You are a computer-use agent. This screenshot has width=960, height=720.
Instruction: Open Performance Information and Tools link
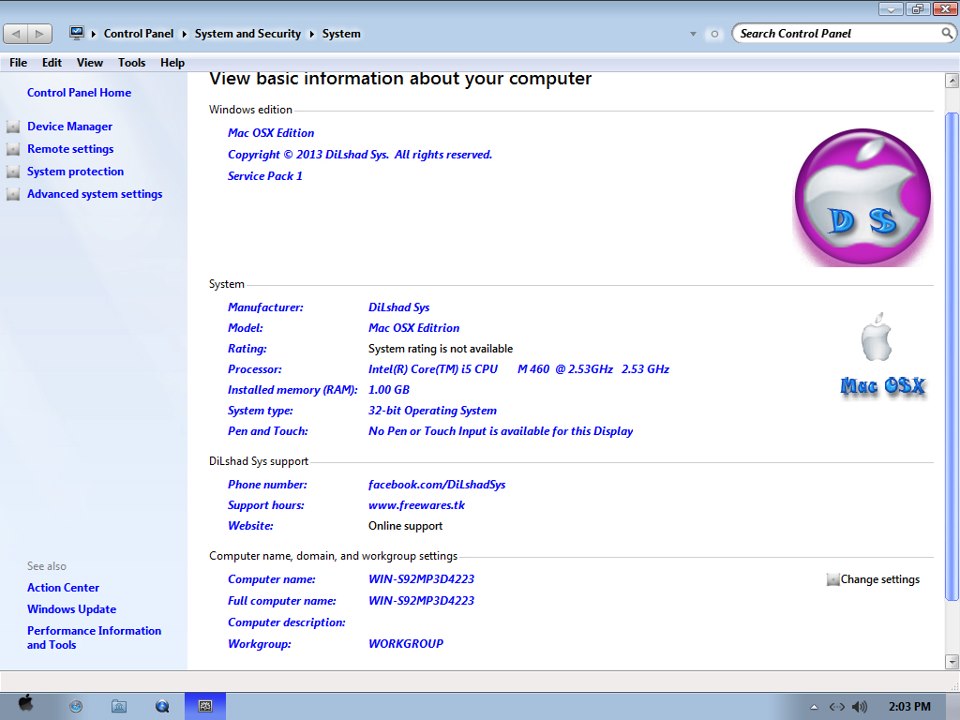[x=94, y=637]
